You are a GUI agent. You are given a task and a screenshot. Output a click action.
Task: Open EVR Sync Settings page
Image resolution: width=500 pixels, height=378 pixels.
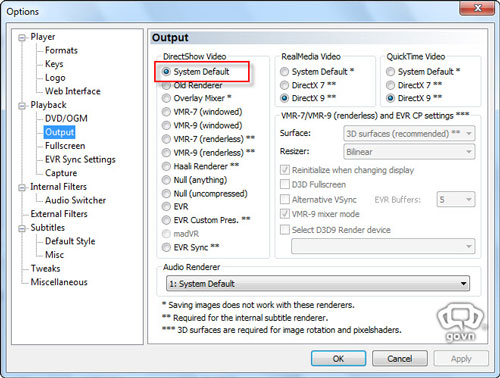click(x=80, y=159)
